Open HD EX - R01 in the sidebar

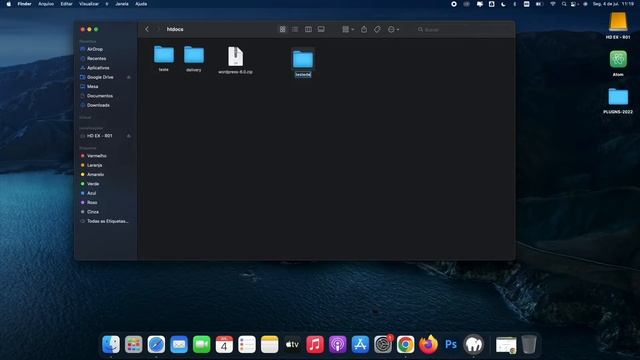[x=99, y=136]
